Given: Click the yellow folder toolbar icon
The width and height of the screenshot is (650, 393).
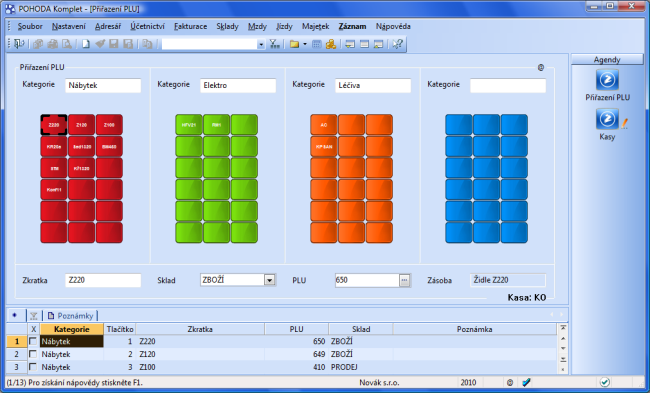Looking at the screenshot, I should tap(294, 44).
